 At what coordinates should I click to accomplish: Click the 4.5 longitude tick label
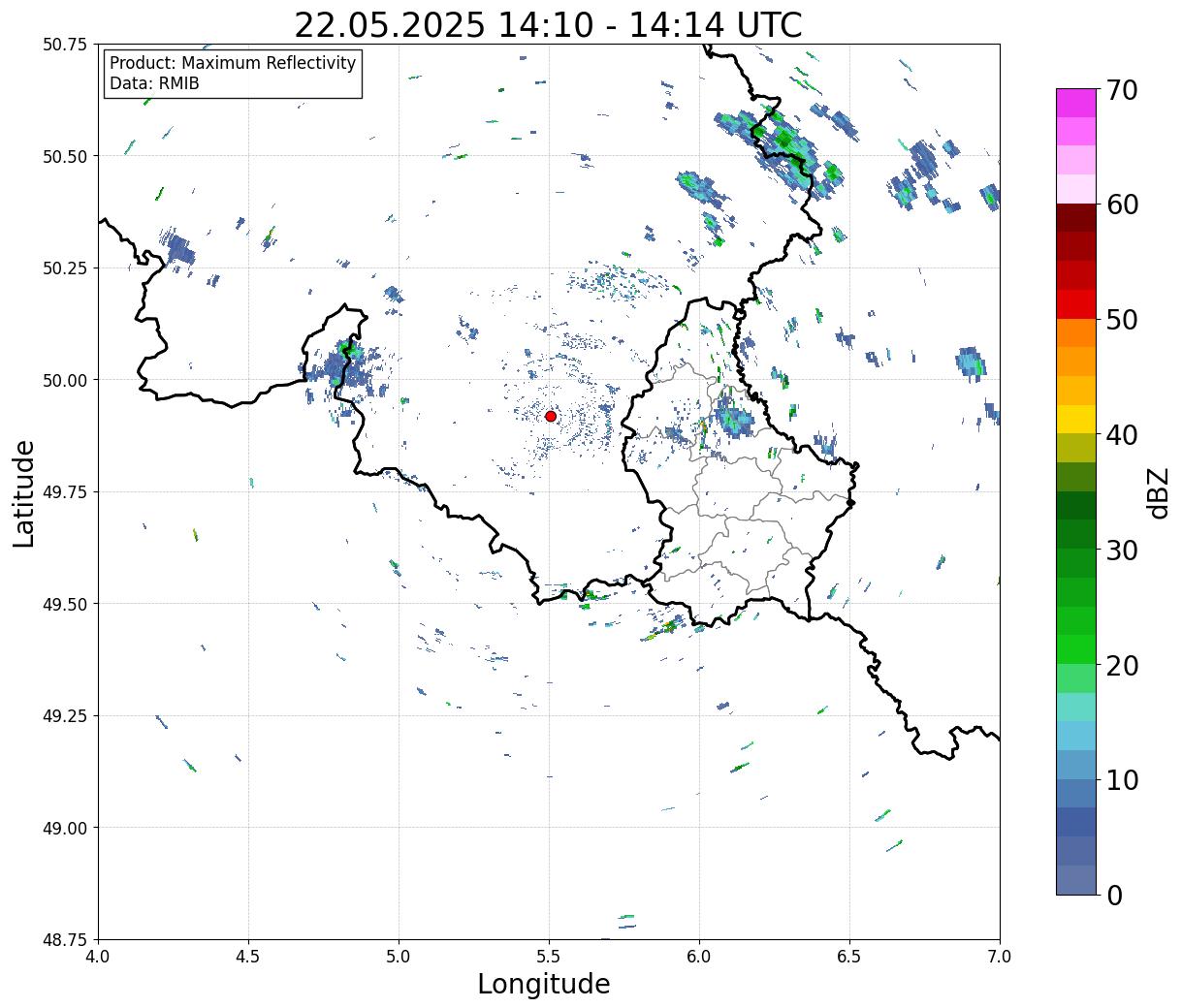click(x=248, y=957)
